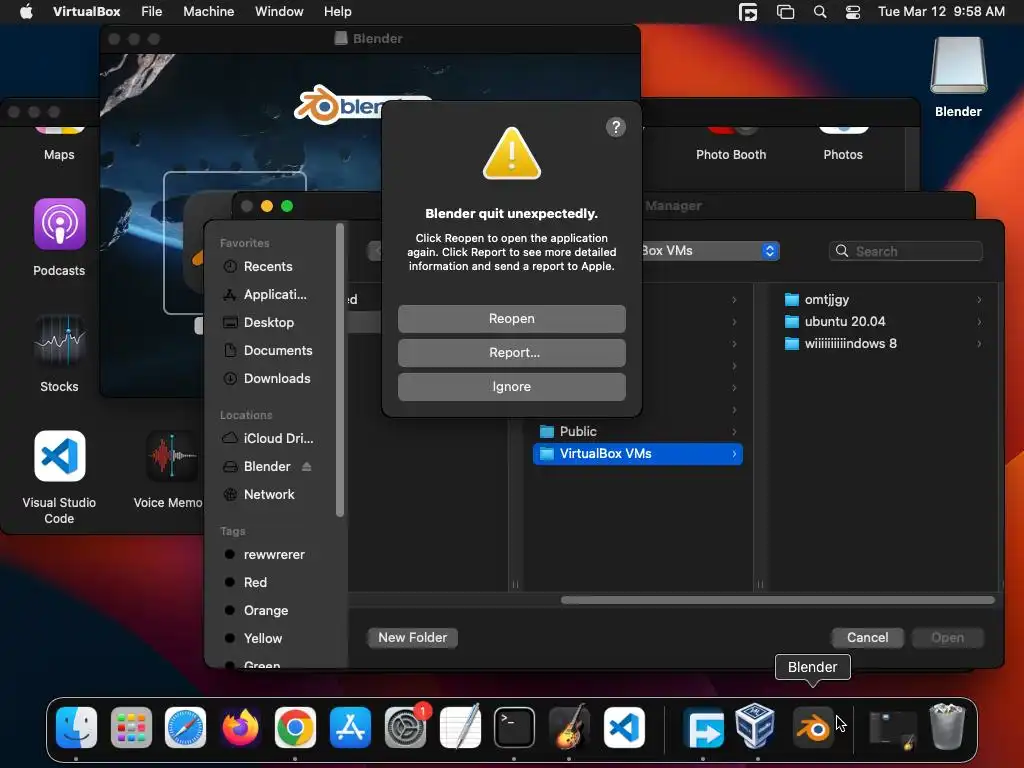This screenshot has height=768, width=1024.
Task: Open Terminal from the Dock
Action: coord(515,727)
